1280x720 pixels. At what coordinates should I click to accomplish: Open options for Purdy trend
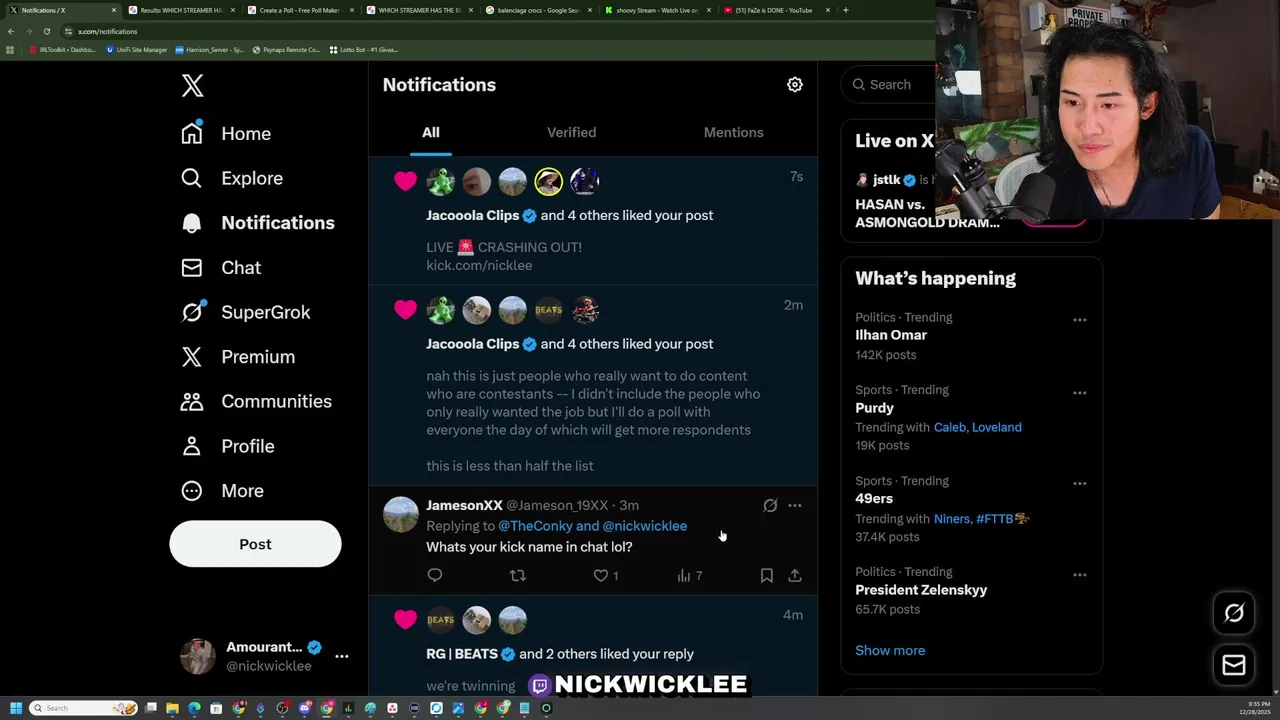pos(1080,393)
